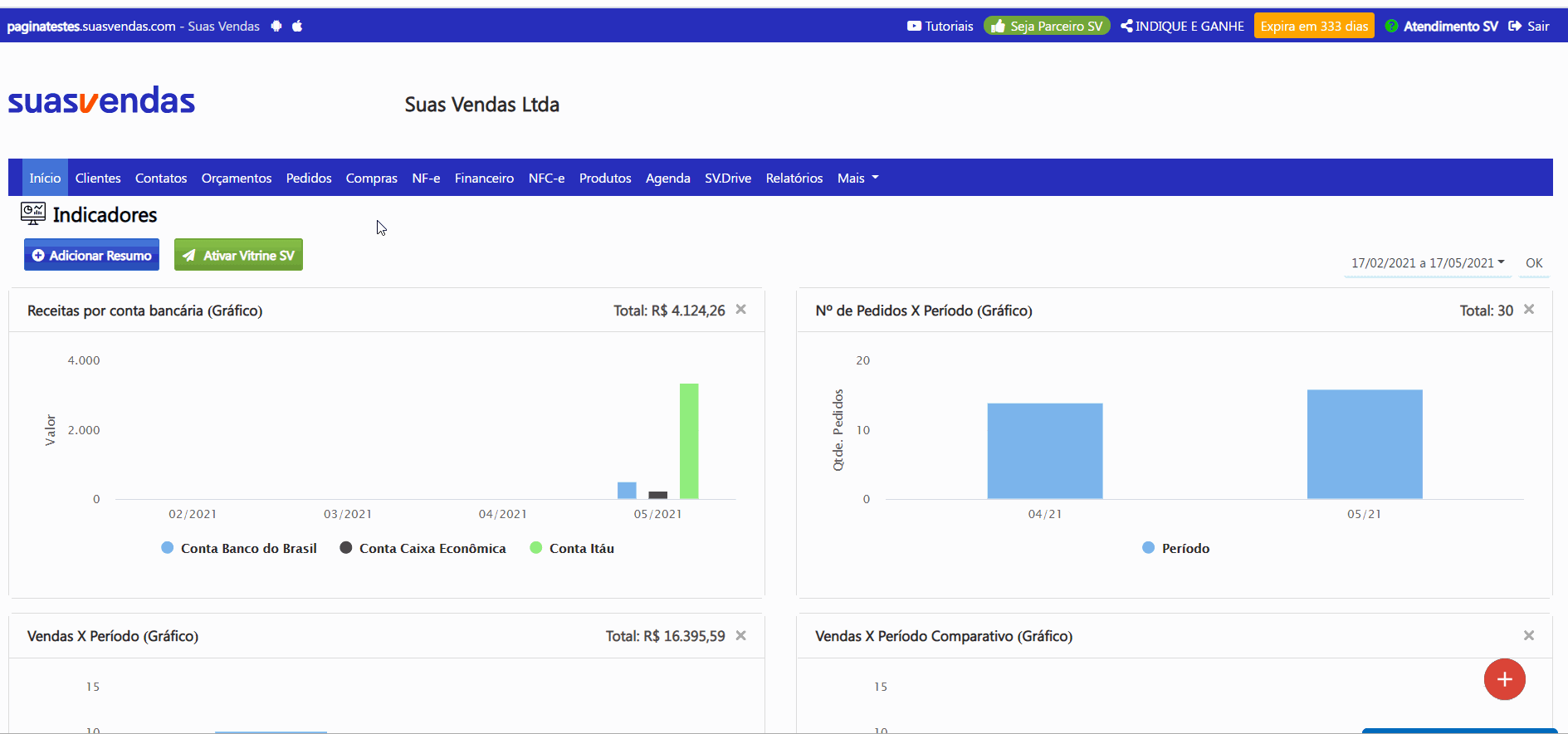Select the Início menu tab
Screen dimensions: 1568x734
[x=45, y=178]
